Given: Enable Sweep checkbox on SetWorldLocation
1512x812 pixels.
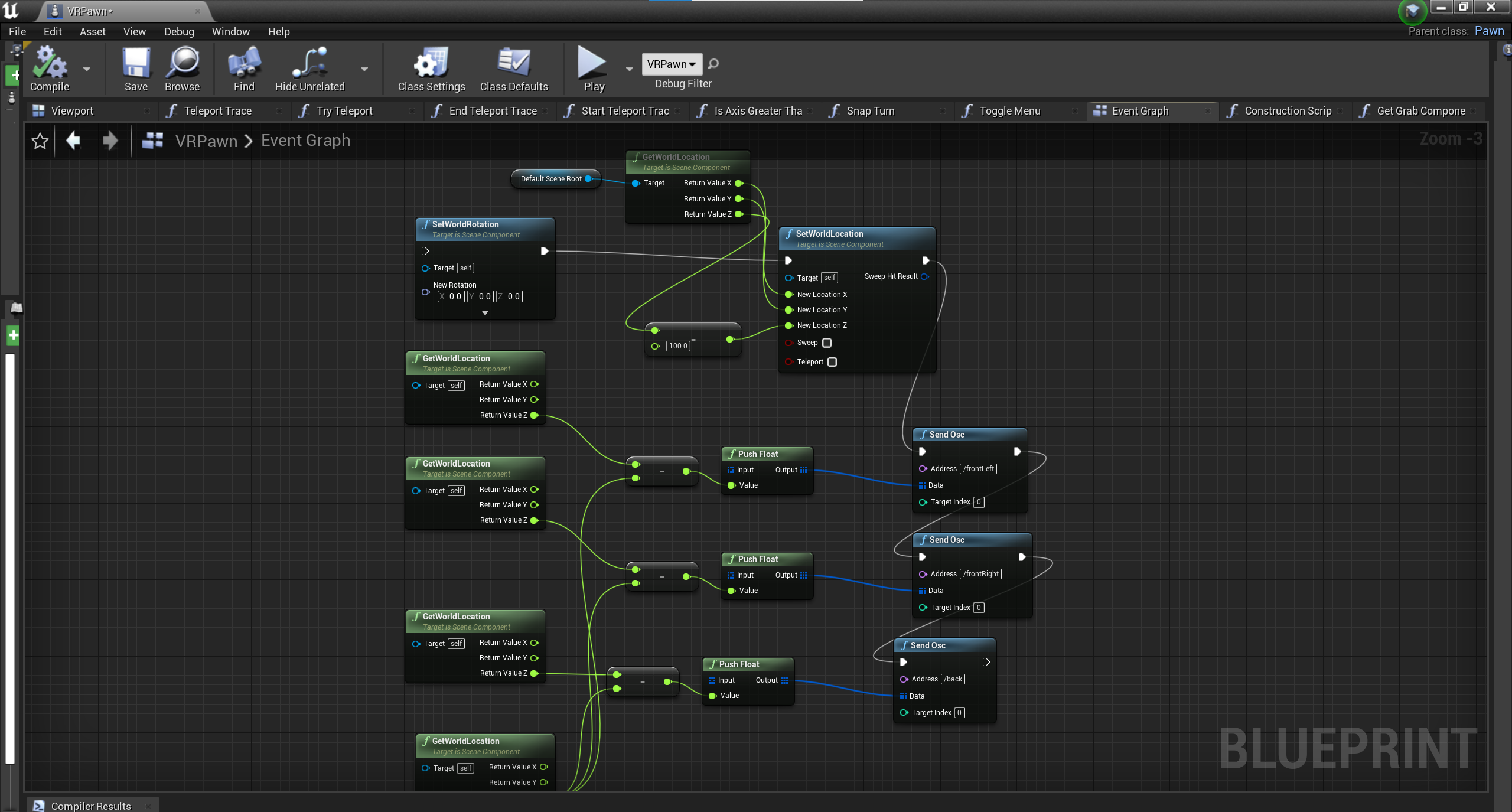Looking at the screenshot, I should click(x=827, y=343).
